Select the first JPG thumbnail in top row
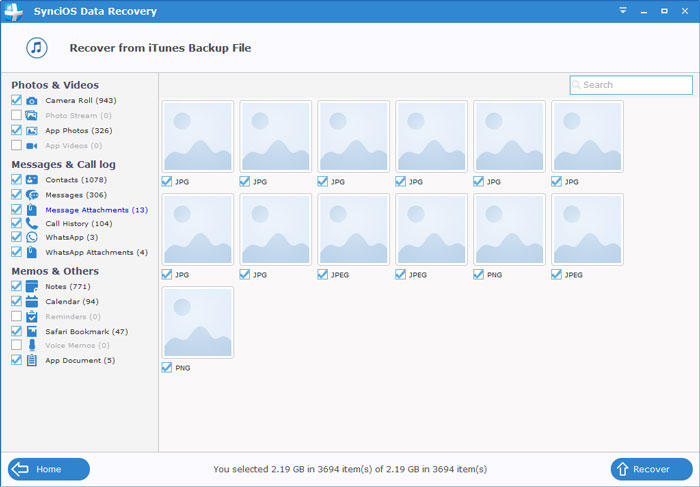The image size is (700, 487). [198, 136]
